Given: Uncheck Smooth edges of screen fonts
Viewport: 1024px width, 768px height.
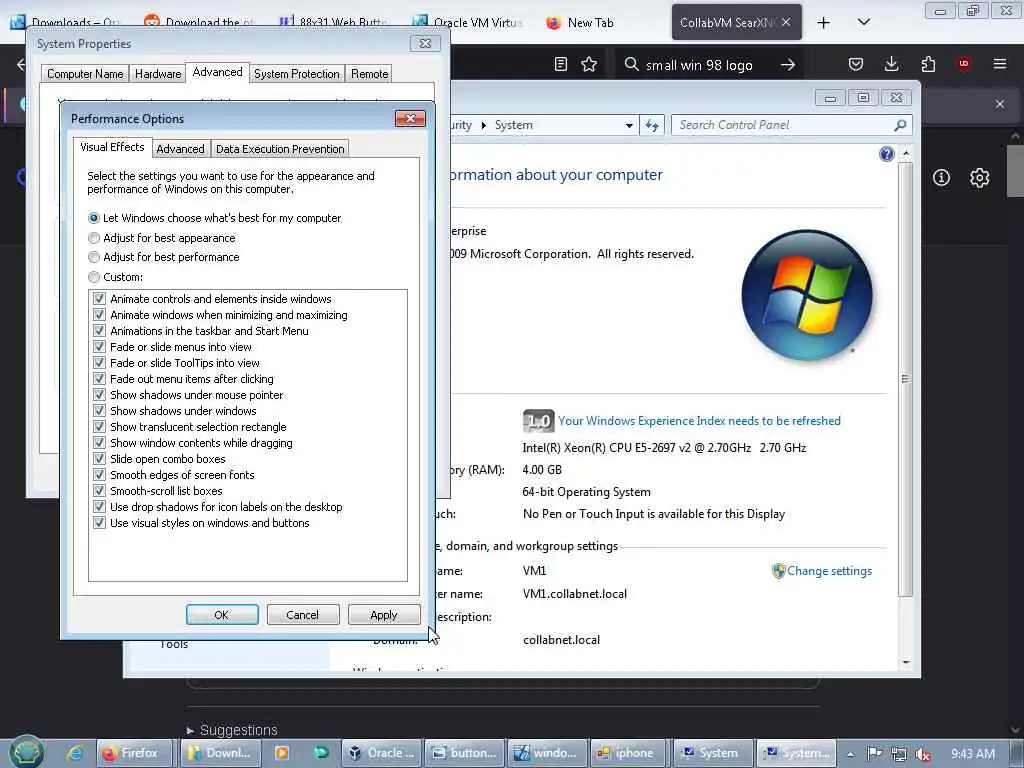Looking at the screenshot, I should point(99,475).
